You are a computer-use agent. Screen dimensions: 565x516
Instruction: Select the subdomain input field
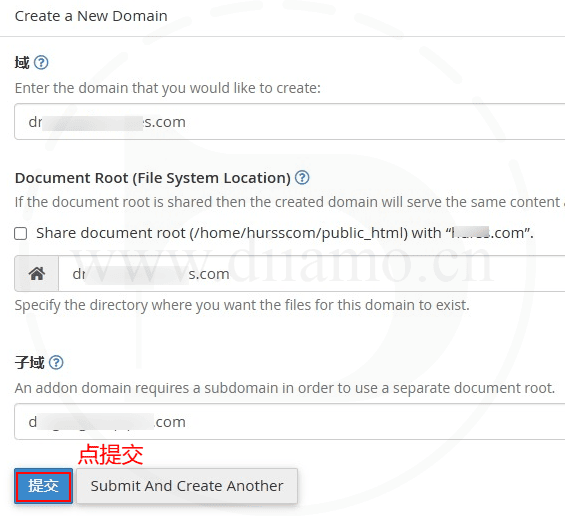pyautogui.click(x=290, y=422)
